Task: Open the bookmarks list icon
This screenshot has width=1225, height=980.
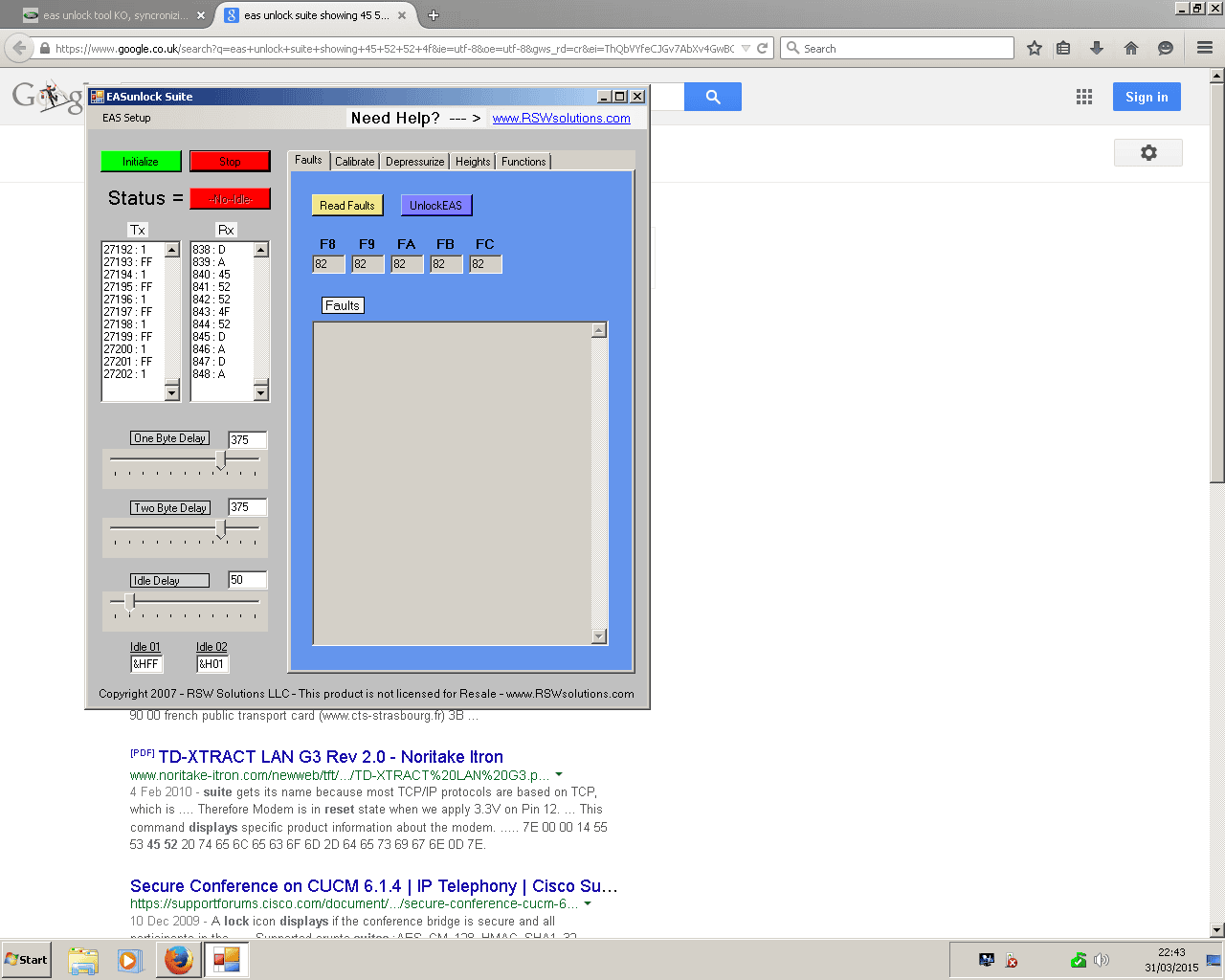Action: 1063,48
